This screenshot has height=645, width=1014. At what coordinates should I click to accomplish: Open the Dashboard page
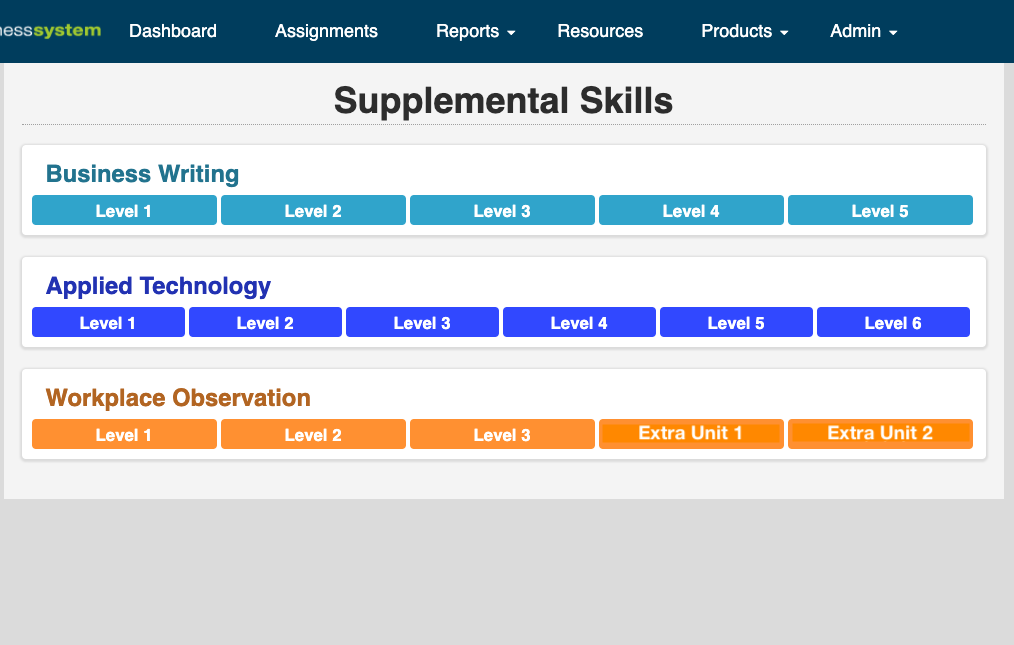click(x=173, y=31)
